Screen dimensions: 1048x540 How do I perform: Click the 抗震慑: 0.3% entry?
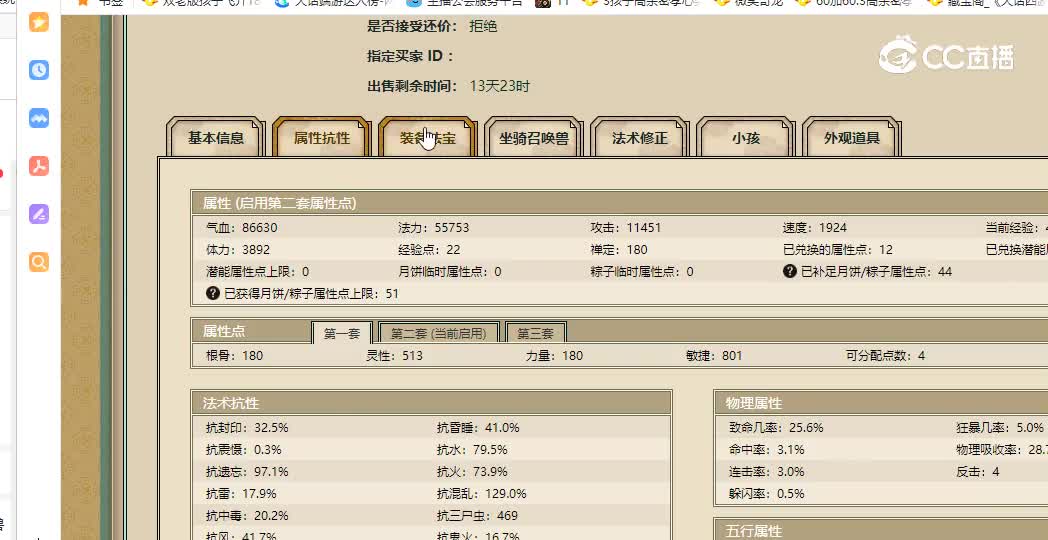(x=244, y=450)
